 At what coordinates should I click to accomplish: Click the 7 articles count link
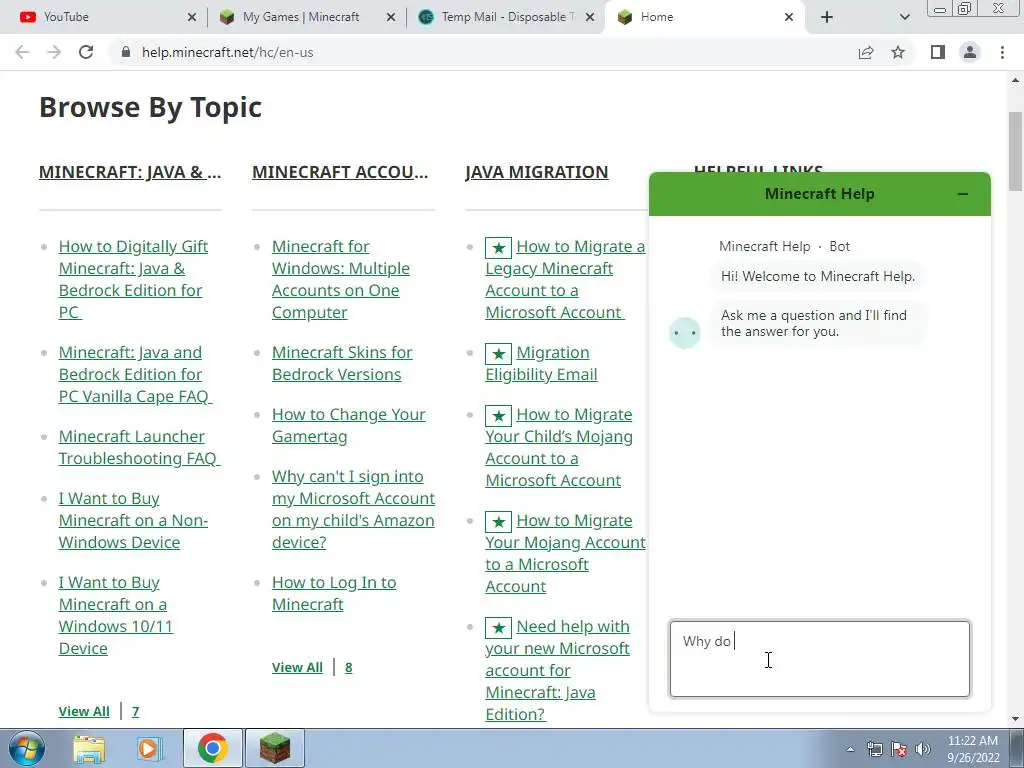(135, 711)
